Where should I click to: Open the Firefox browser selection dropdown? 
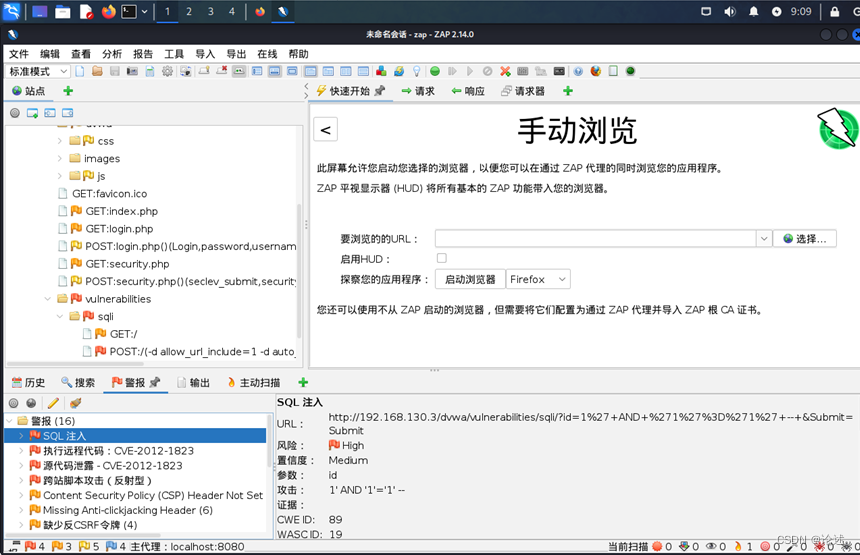click(538, 279)
